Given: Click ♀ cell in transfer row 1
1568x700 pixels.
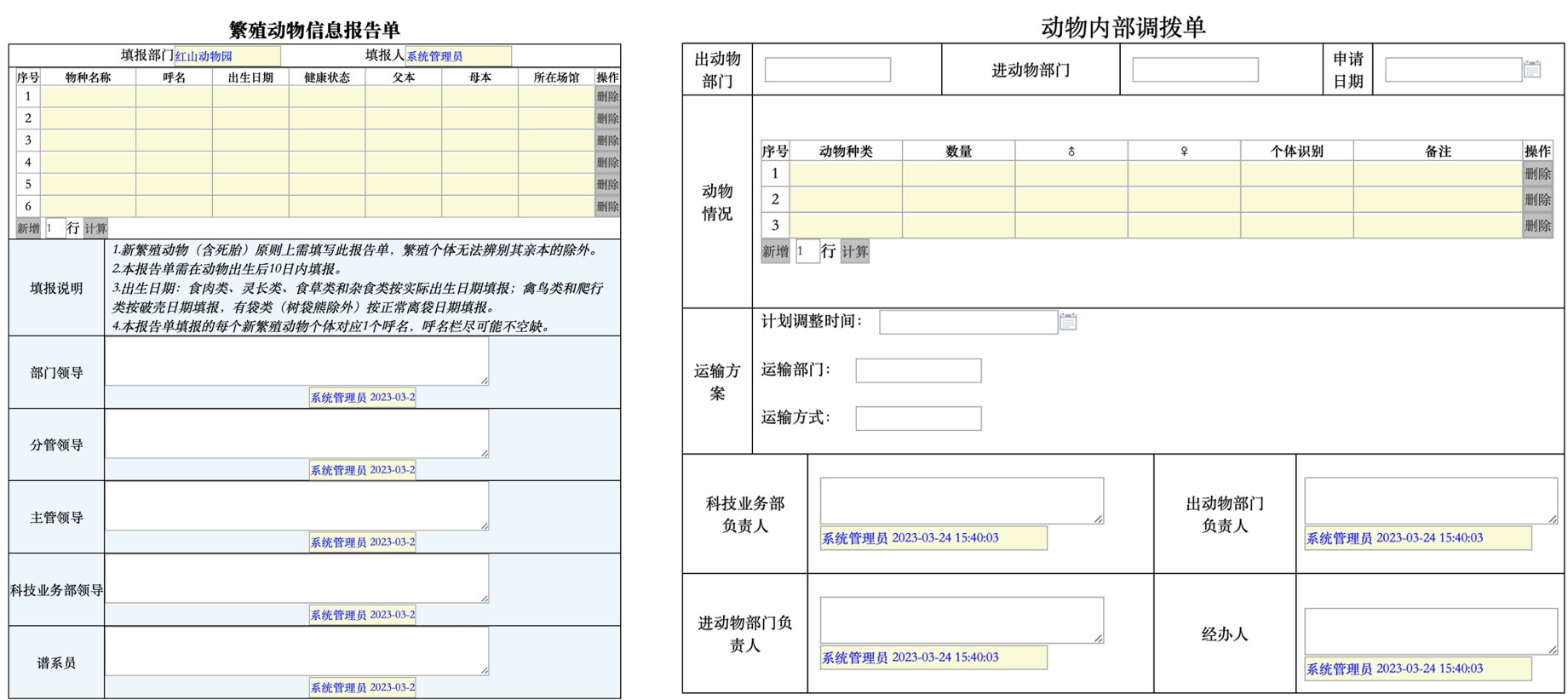Looking at the screenshot, I should pyautogui.click(x=1184, y=174).
